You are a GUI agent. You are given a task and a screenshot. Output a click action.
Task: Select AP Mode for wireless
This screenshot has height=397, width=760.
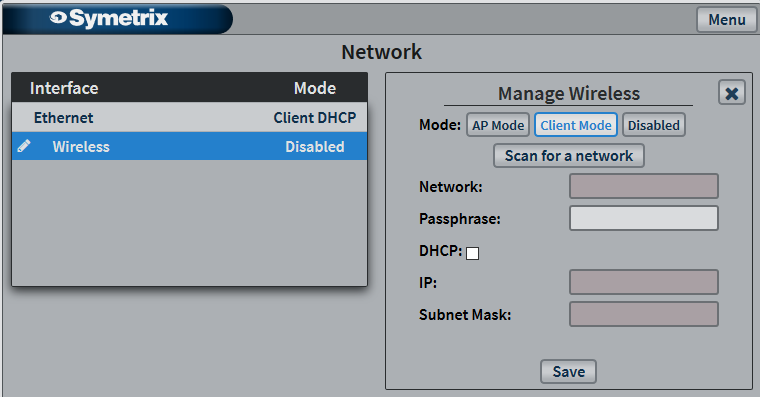click(498, 125)
